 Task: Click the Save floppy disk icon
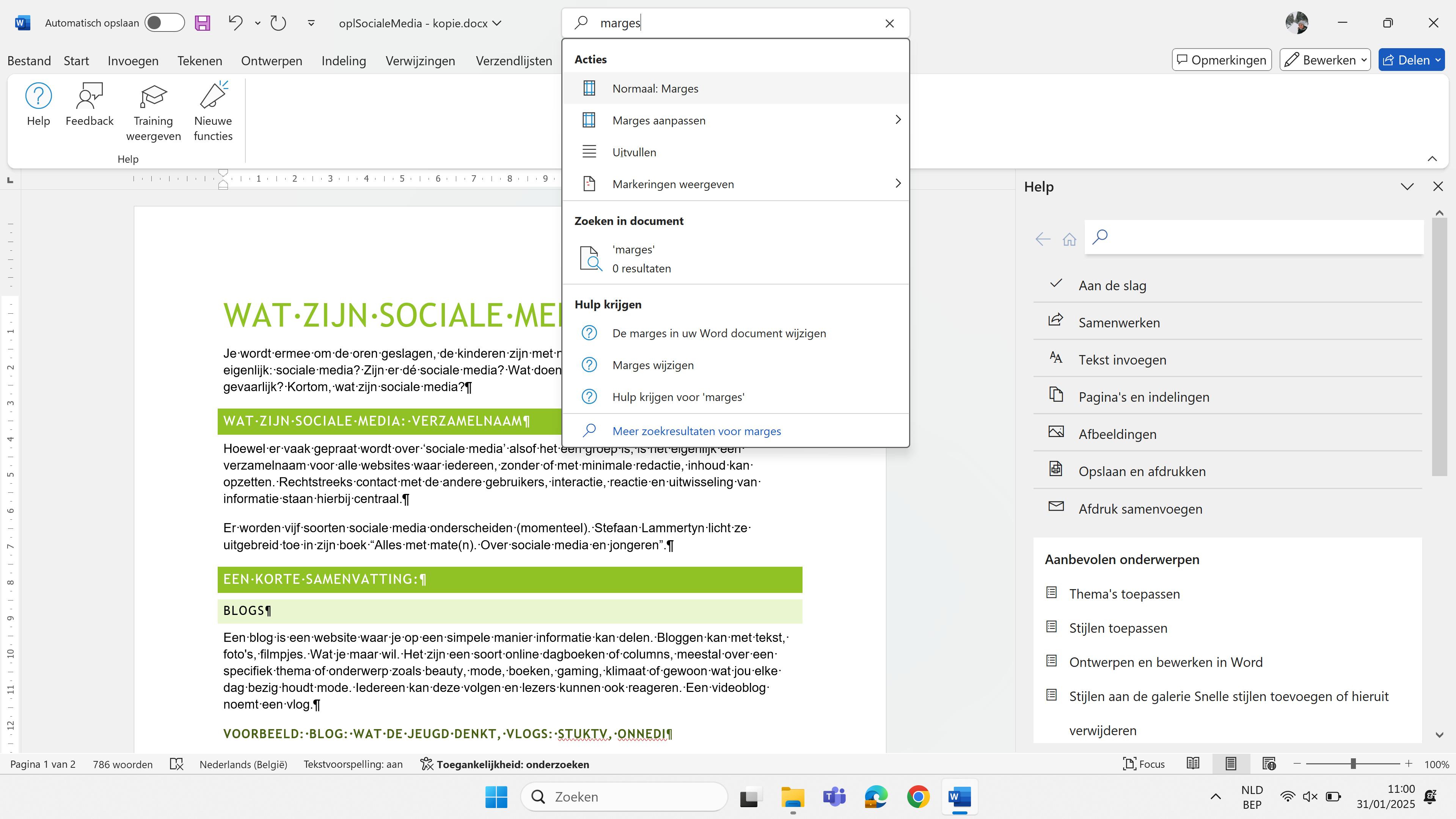(x=203, y=23)
